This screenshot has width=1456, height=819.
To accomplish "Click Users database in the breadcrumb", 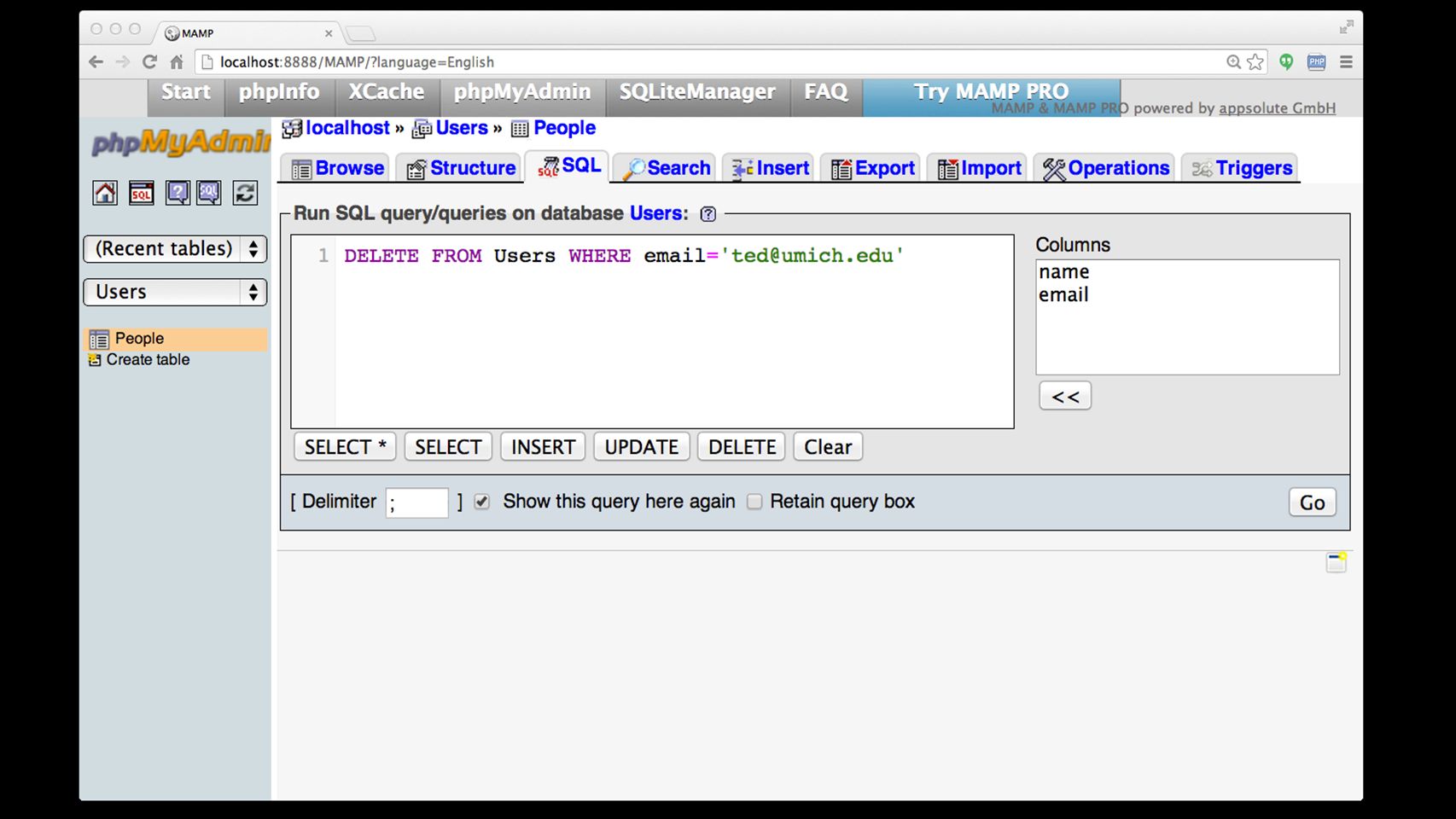I will click(x=462, y=128).
